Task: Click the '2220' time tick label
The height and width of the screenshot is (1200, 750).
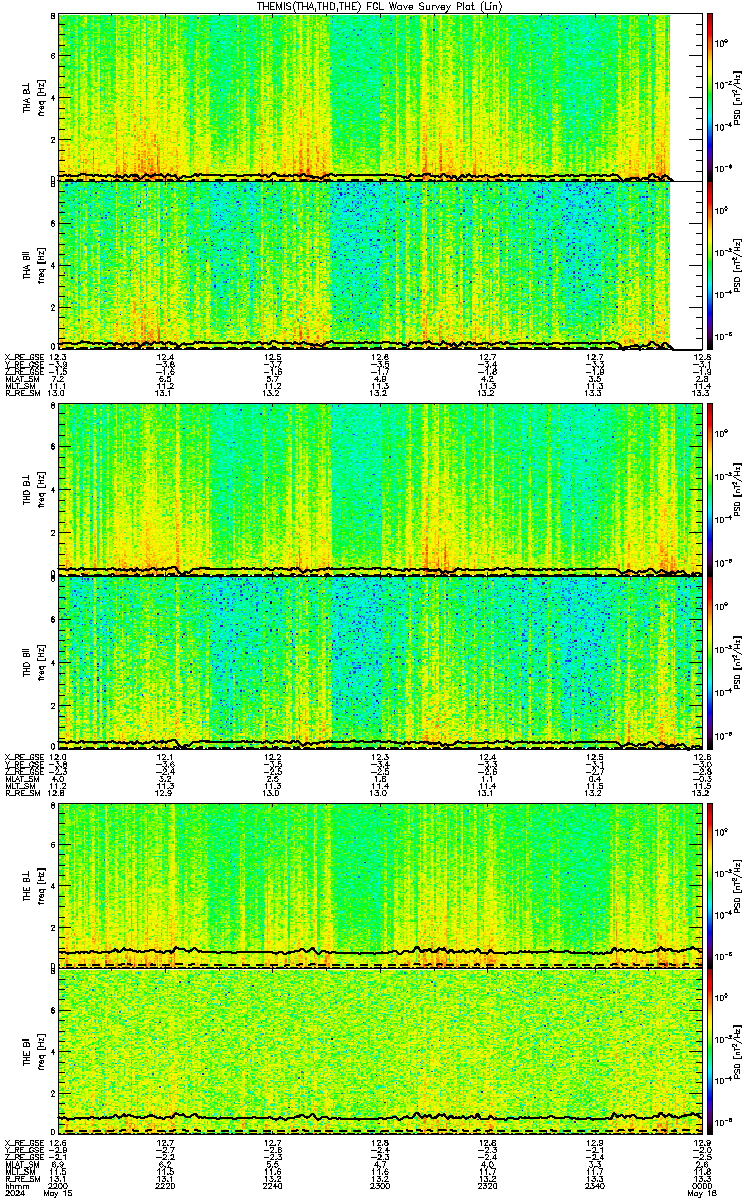Action: 166,1184
